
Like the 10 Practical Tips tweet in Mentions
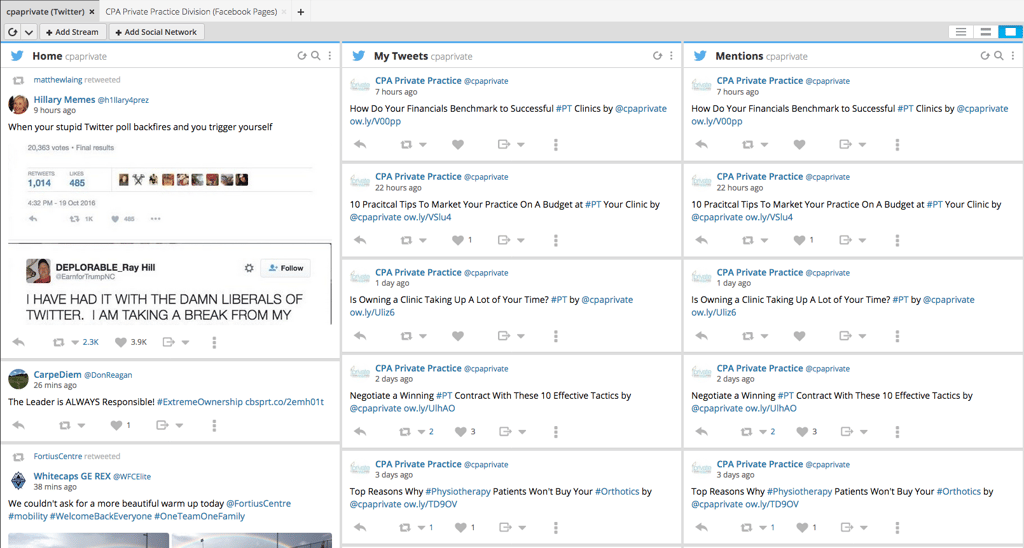coord(799,240)
